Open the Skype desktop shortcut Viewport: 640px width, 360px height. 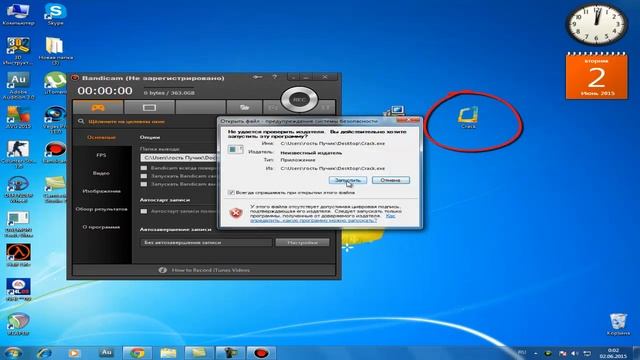[x=55, y=14]
